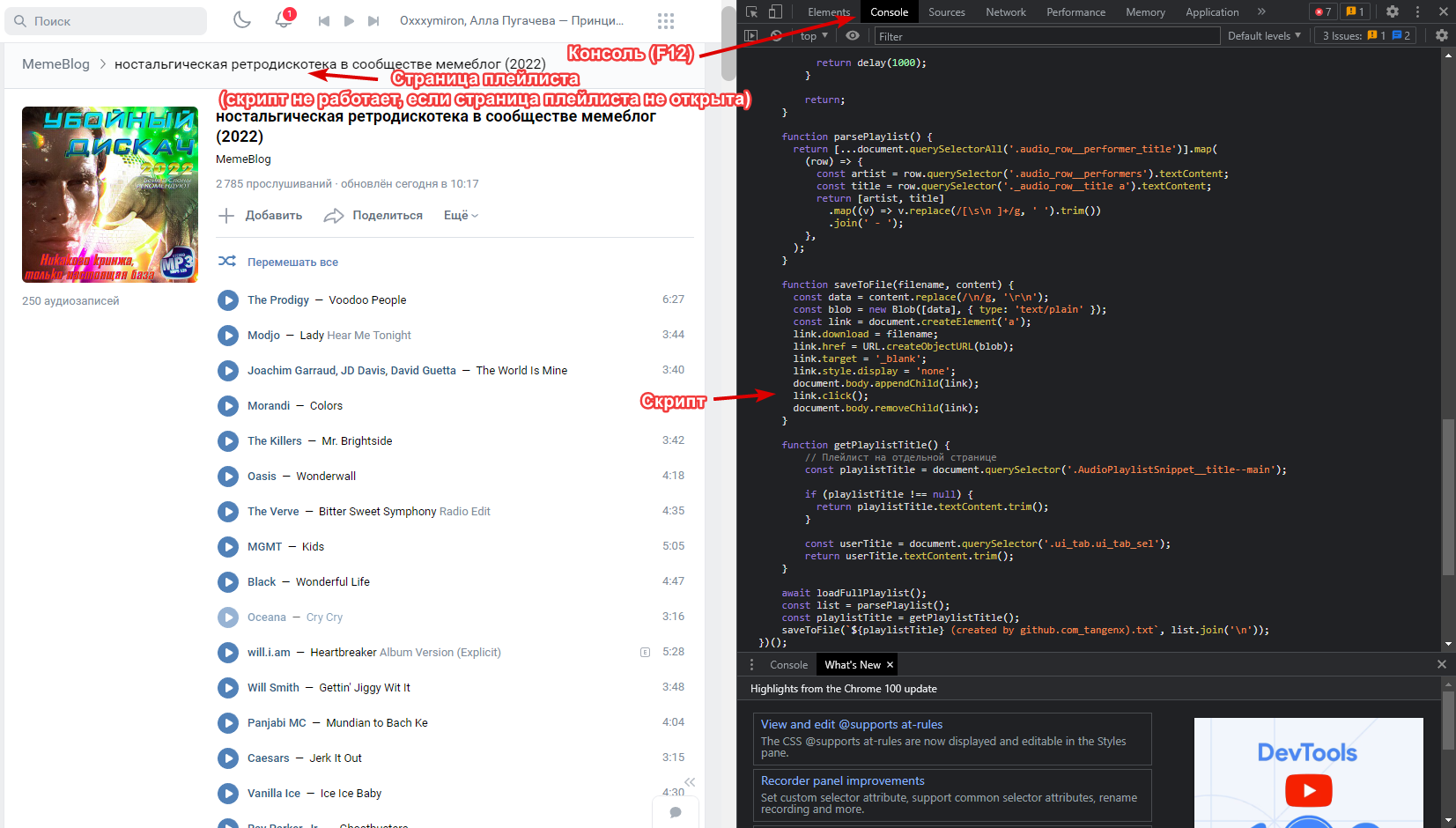Switch to the drawer Console tab
1456x828 pixels.
click(x=788, y=665)
